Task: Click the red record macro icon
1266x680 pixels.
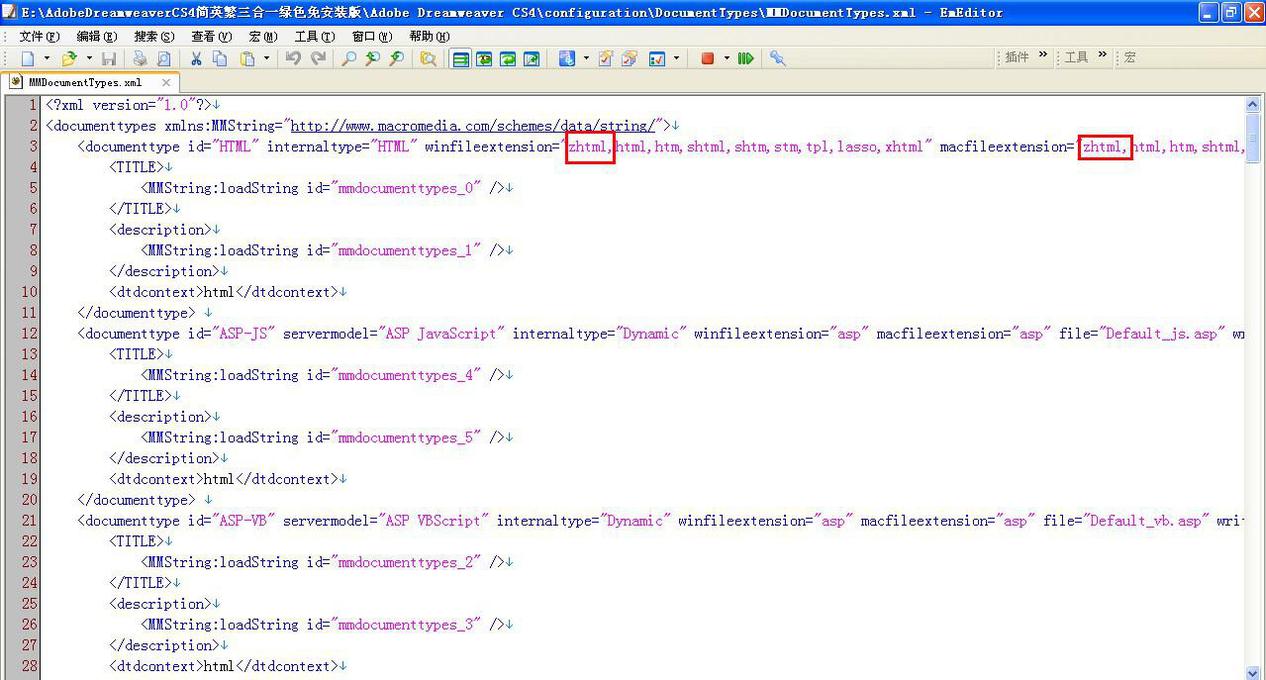Action: pyautogui.click(x=708, y=59)
